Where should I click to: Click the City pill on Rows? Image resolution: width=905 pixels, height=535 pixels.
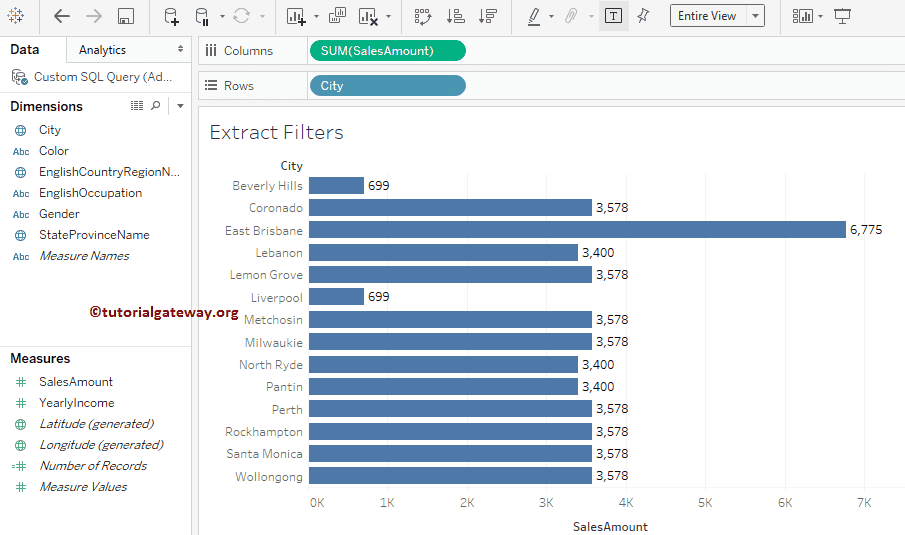[388, 85]
